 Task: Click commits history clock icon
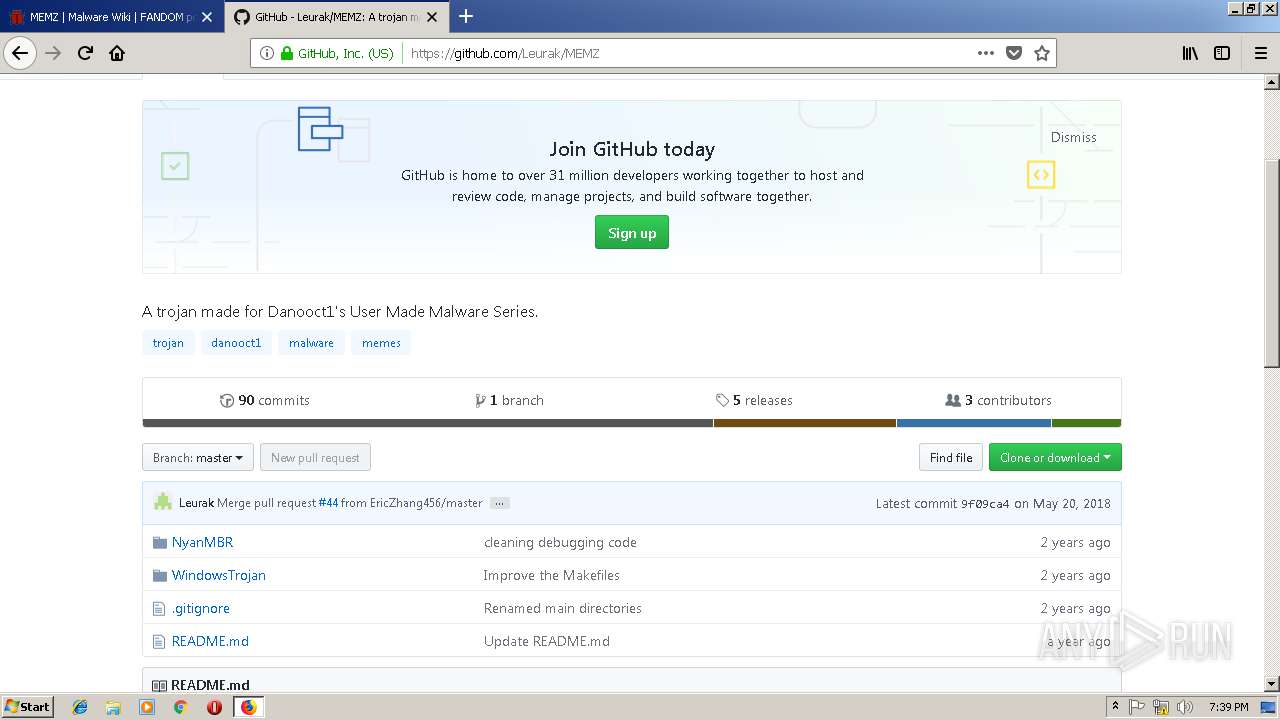227,400
